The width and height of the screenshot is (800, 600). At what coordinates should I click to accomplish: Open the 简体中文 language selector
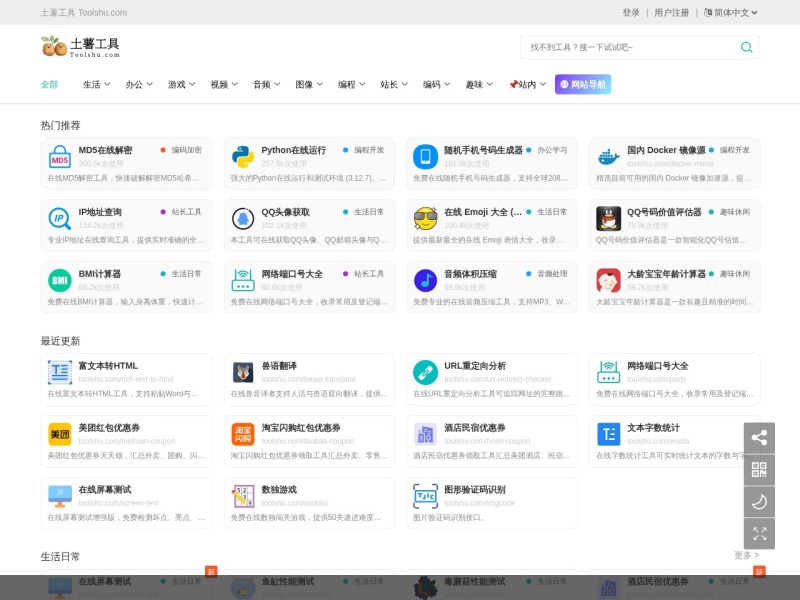pyautogui.click(x=731, y=13)
